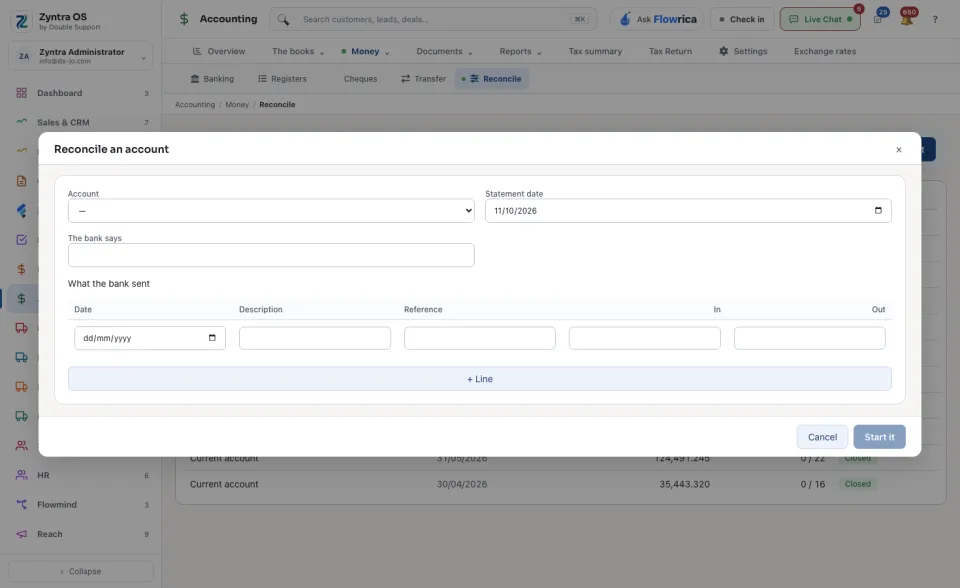Screen dimensions: 960x588
Task: Click the help question mark icon
Action: click(935, 20)
